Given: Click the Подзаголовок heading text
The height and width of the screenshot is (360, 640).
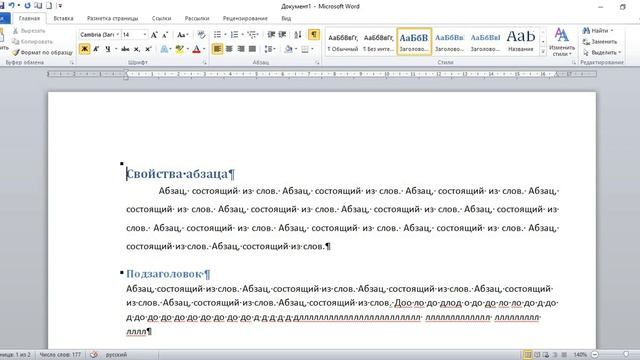Looking at the screenshot, I should pos(164,274).
